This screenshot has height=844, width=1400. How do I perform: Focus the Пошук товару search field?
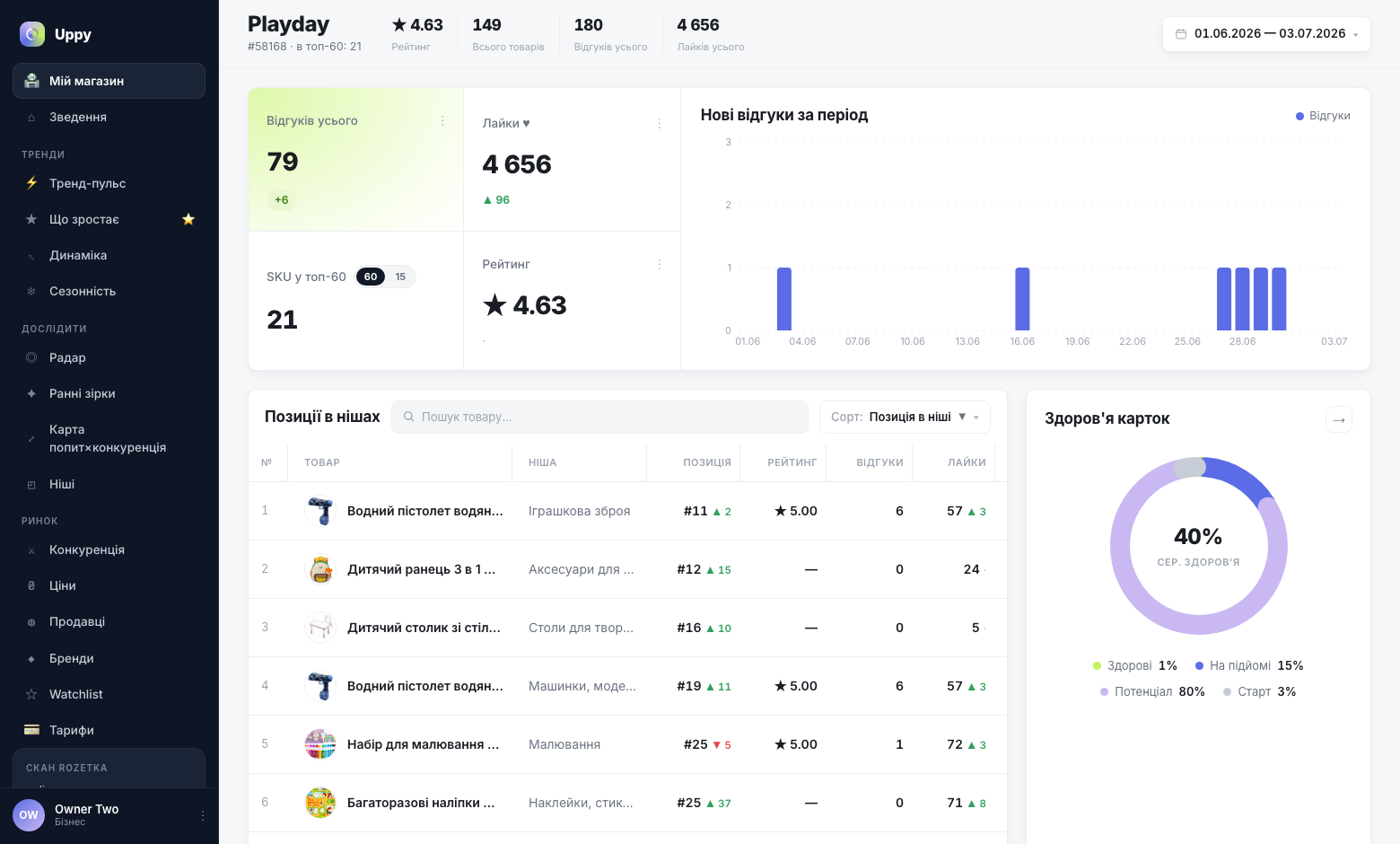(x=599, y=417)
